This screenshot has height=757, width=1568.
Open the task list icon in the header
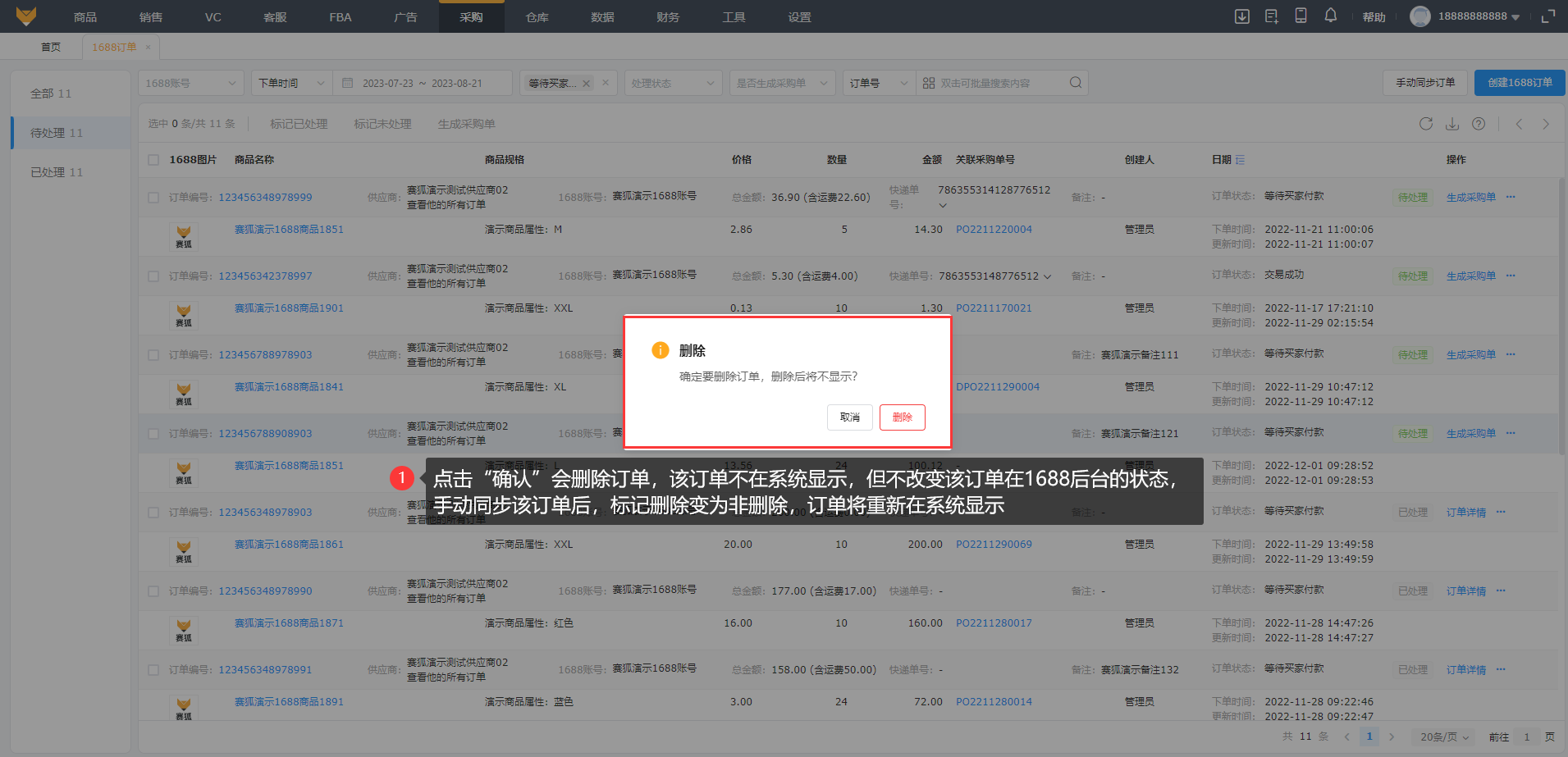pyautogui.click(x=1272, y=16)
